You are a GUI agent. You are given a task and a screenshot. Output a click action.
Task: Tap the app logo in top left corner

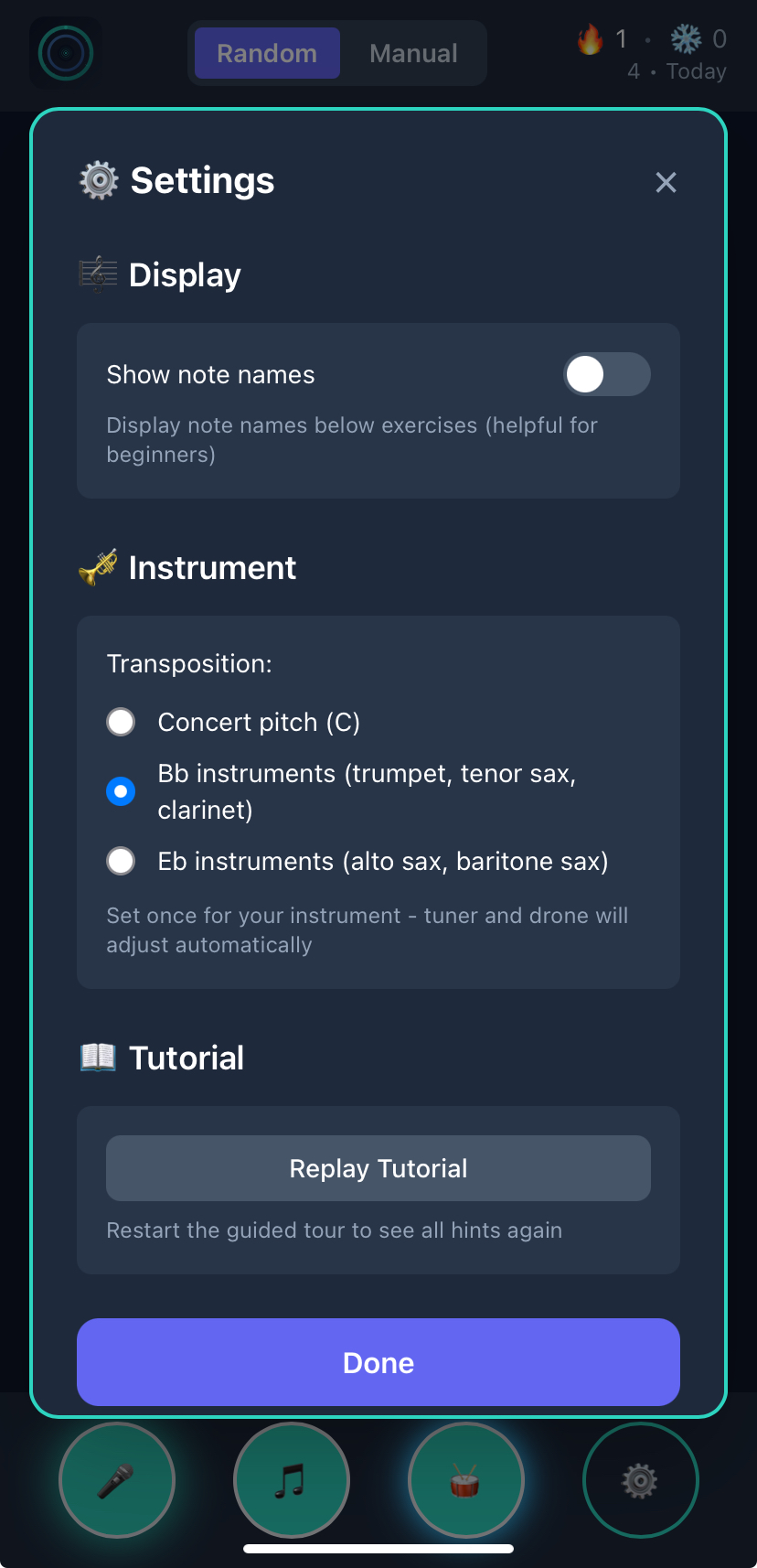[x=64, y=52]
